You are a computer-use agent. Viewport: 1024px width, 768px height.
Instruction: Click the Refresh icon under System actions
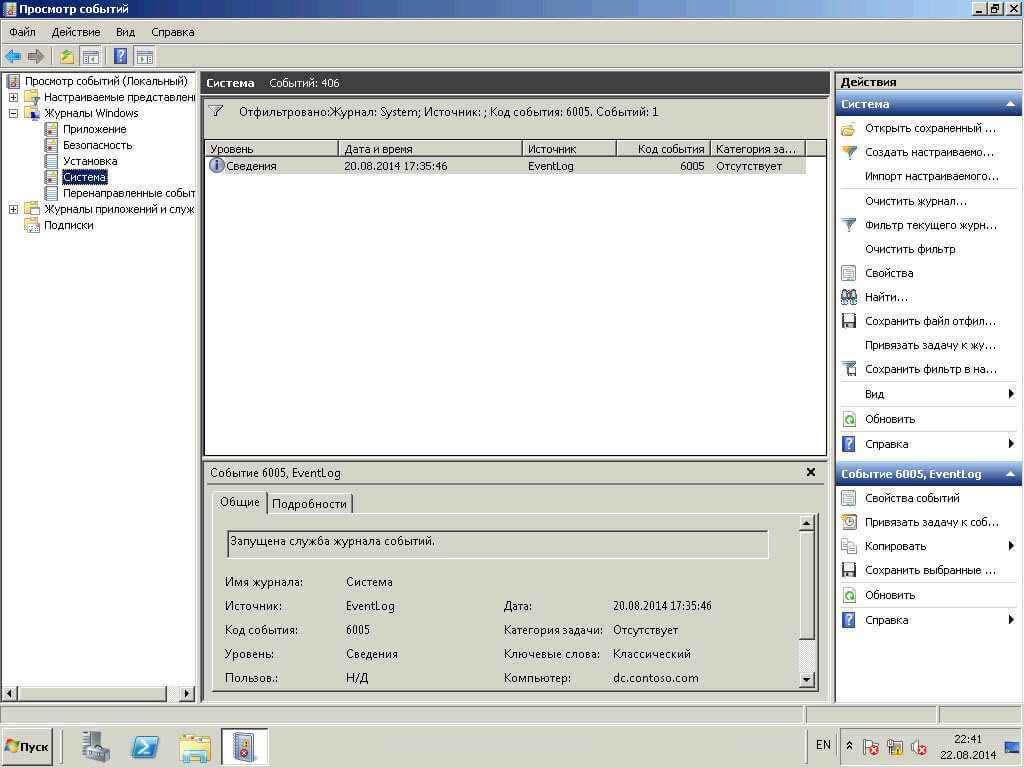click(849, 419)
